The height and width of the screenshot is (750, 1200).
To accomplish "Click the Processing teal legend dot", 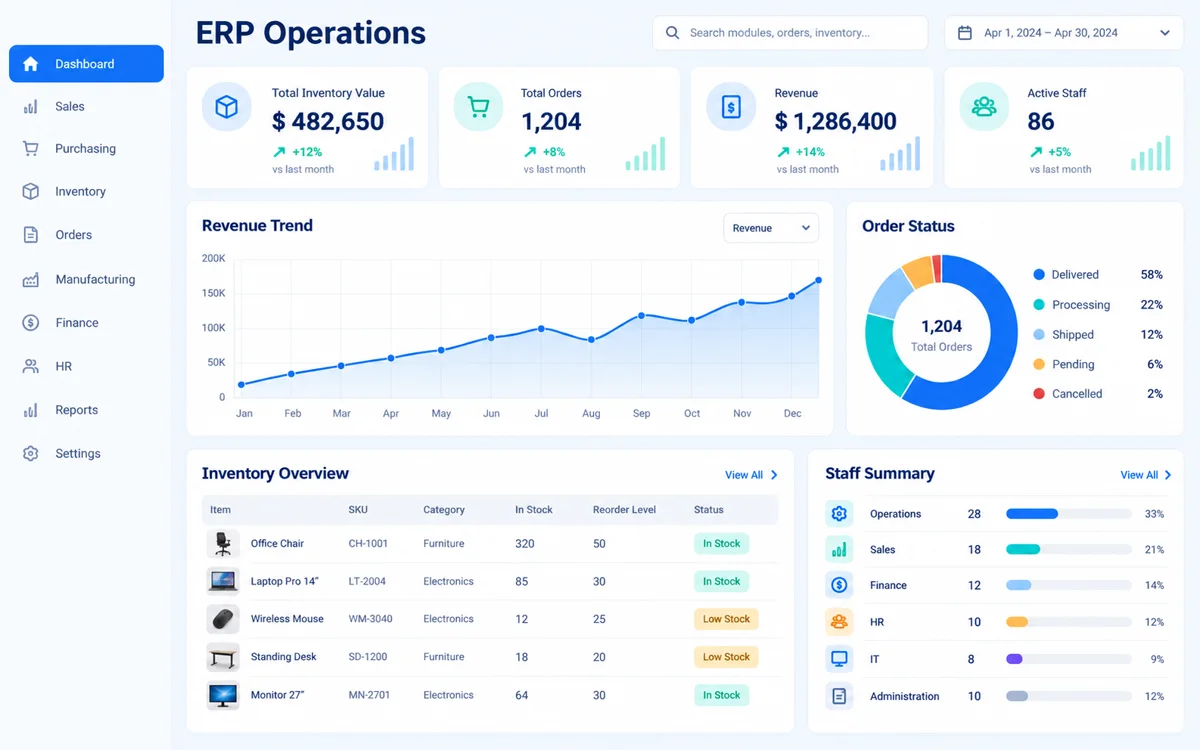I will (x=1039, y=305).
